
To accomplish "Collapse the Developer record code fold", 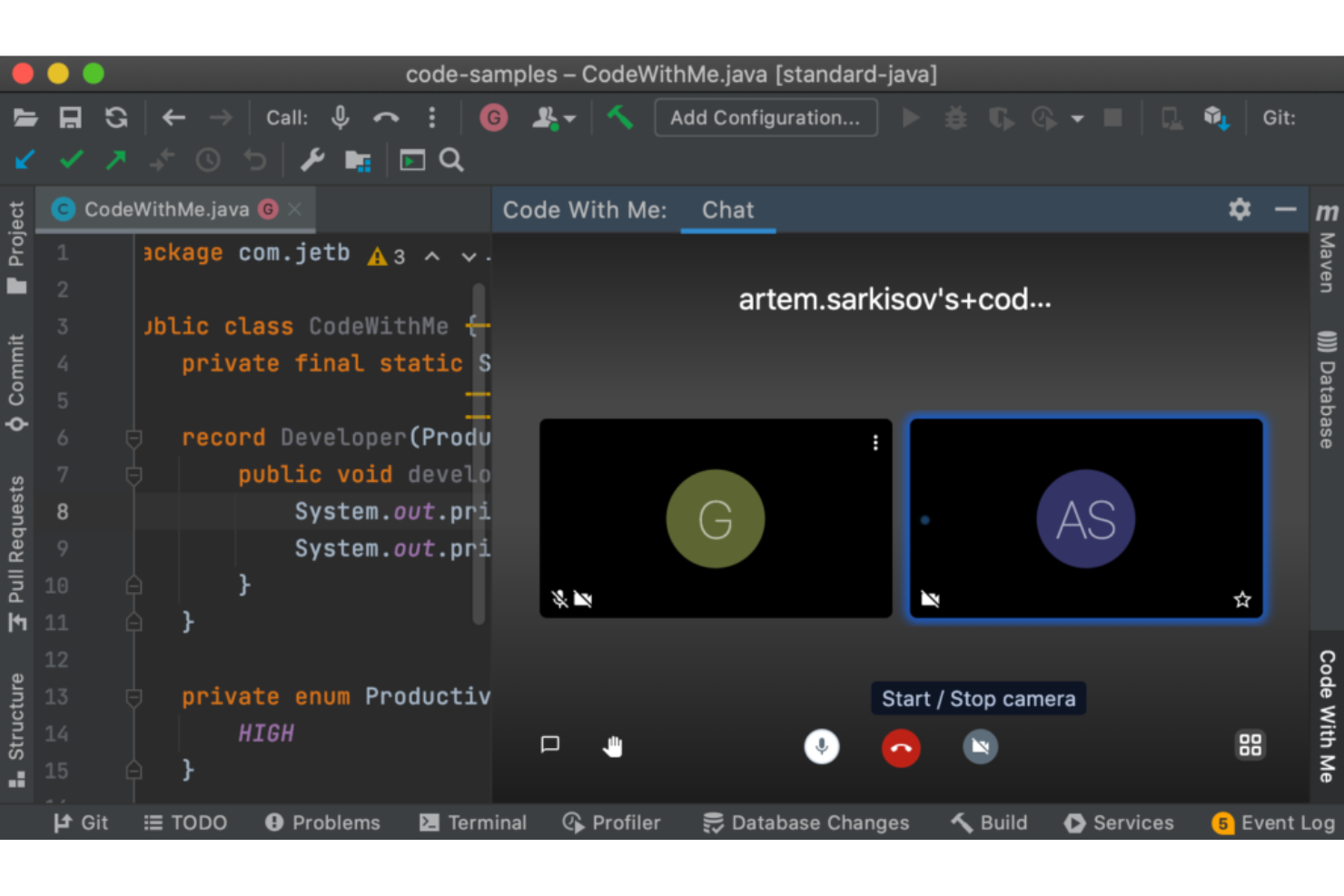I will (133, 438).
